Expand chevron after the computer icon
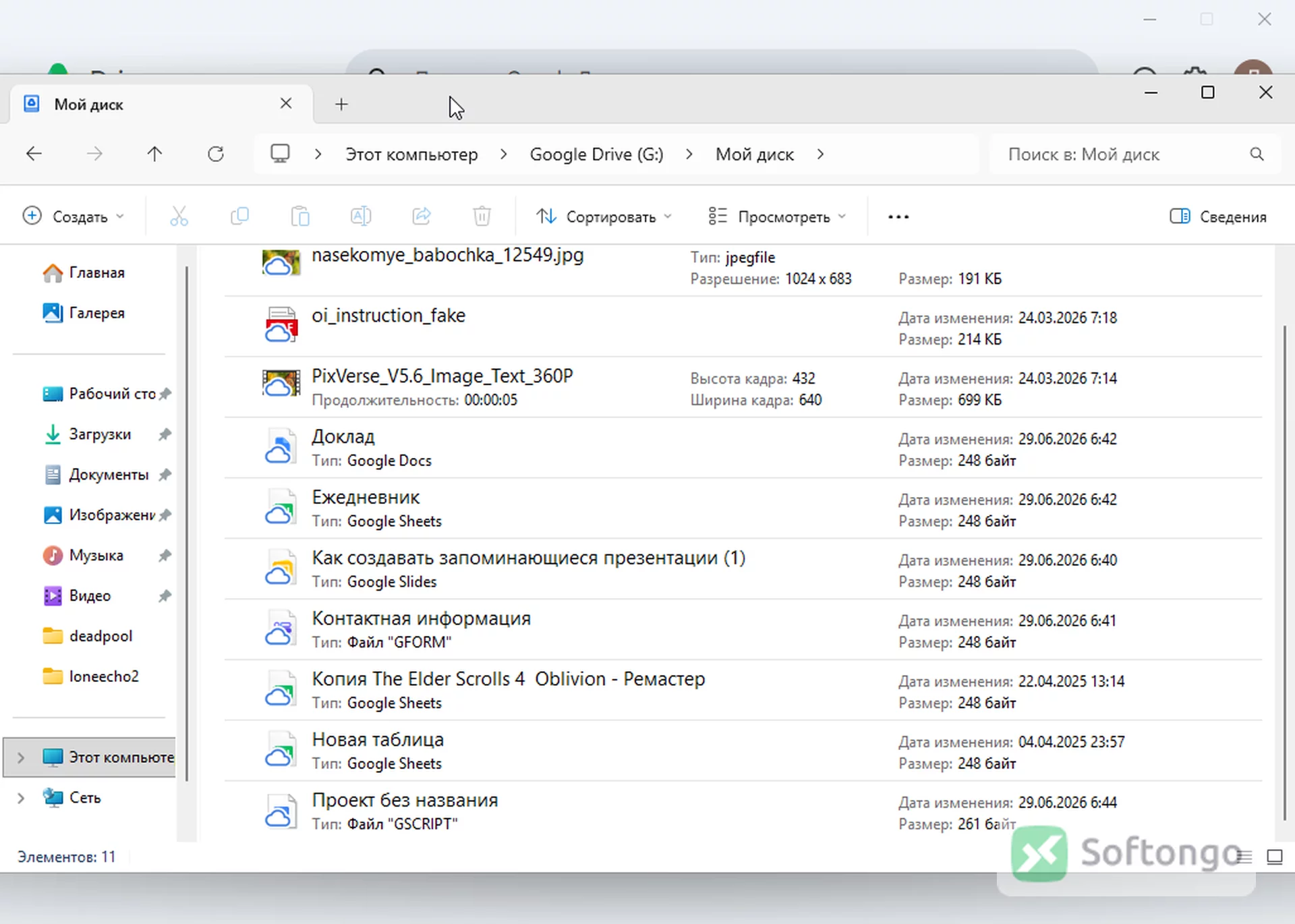Image resolution: width=1295 pixels, height=924 pixels. 318,154
